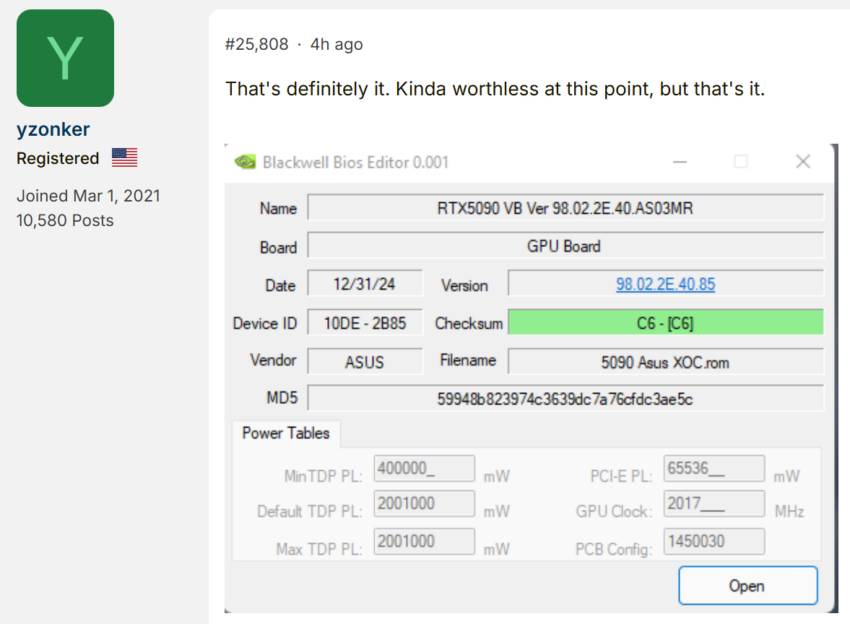Click the PCB Config field
Image resolution: width=850 pixels, height=624 pixels.
[713, 541]
